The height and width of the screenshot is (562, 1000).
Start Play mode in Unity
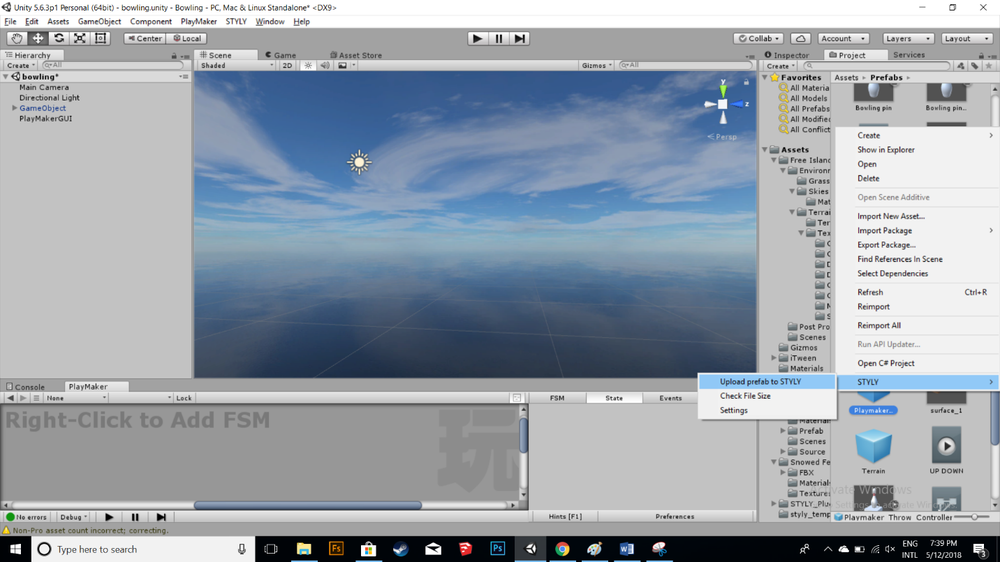[x=477, y=38]
